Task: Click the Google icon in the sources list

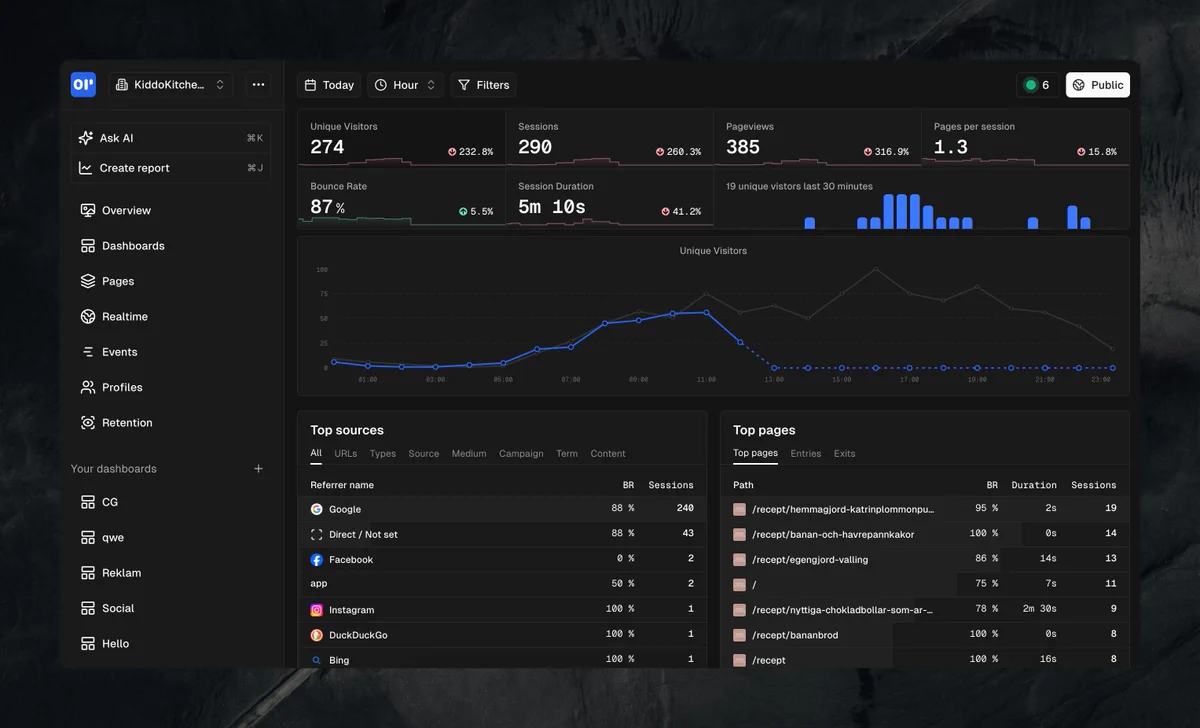Action: pos(317,509)
